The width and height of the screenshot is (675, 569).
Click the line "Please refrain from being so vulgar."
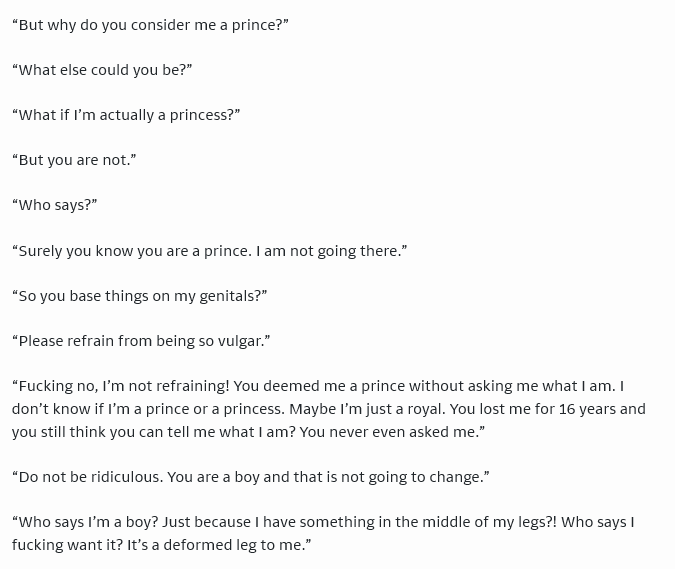coord(141,341)
